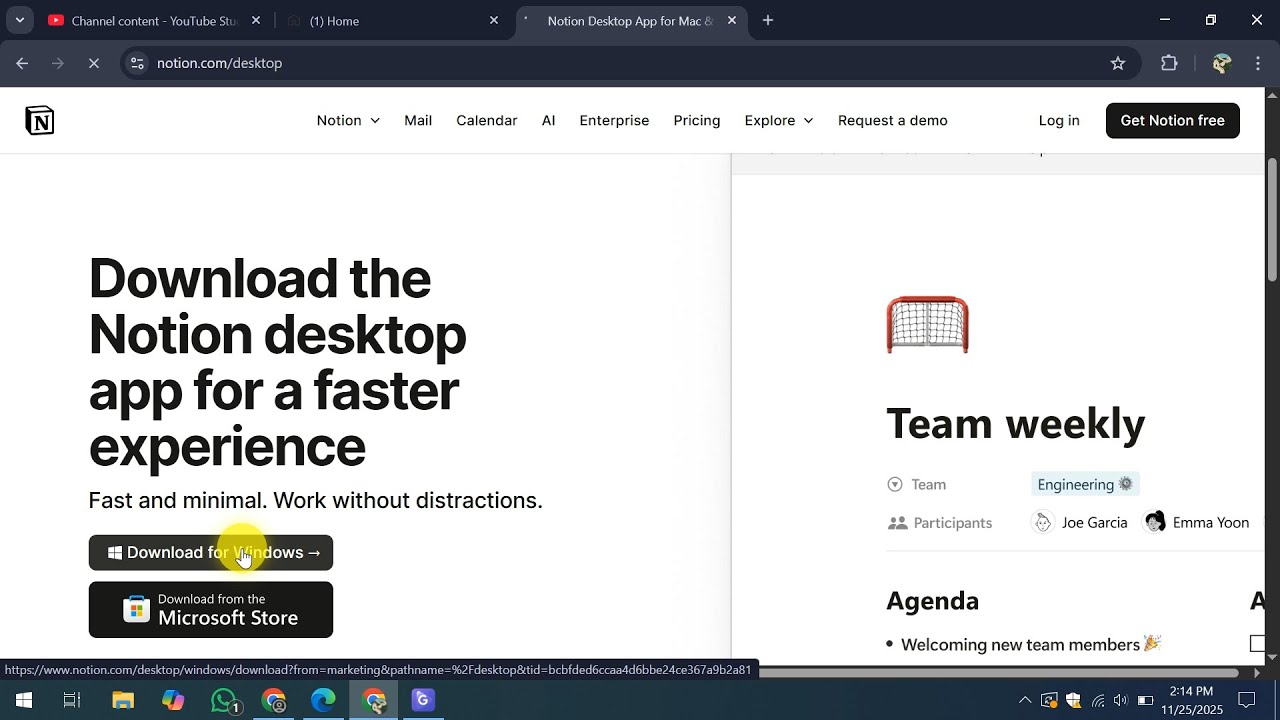Show hidden system tray icons
This screenshot has height=720, width=1280.
[1025, 700]
